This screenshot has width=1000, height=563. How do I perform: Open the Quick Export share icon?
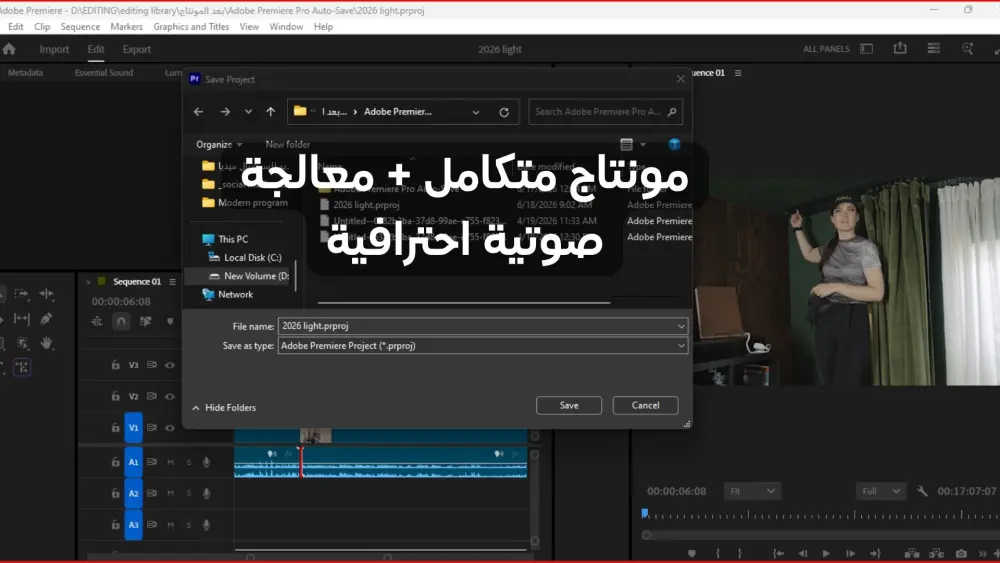tap(900, 48)
